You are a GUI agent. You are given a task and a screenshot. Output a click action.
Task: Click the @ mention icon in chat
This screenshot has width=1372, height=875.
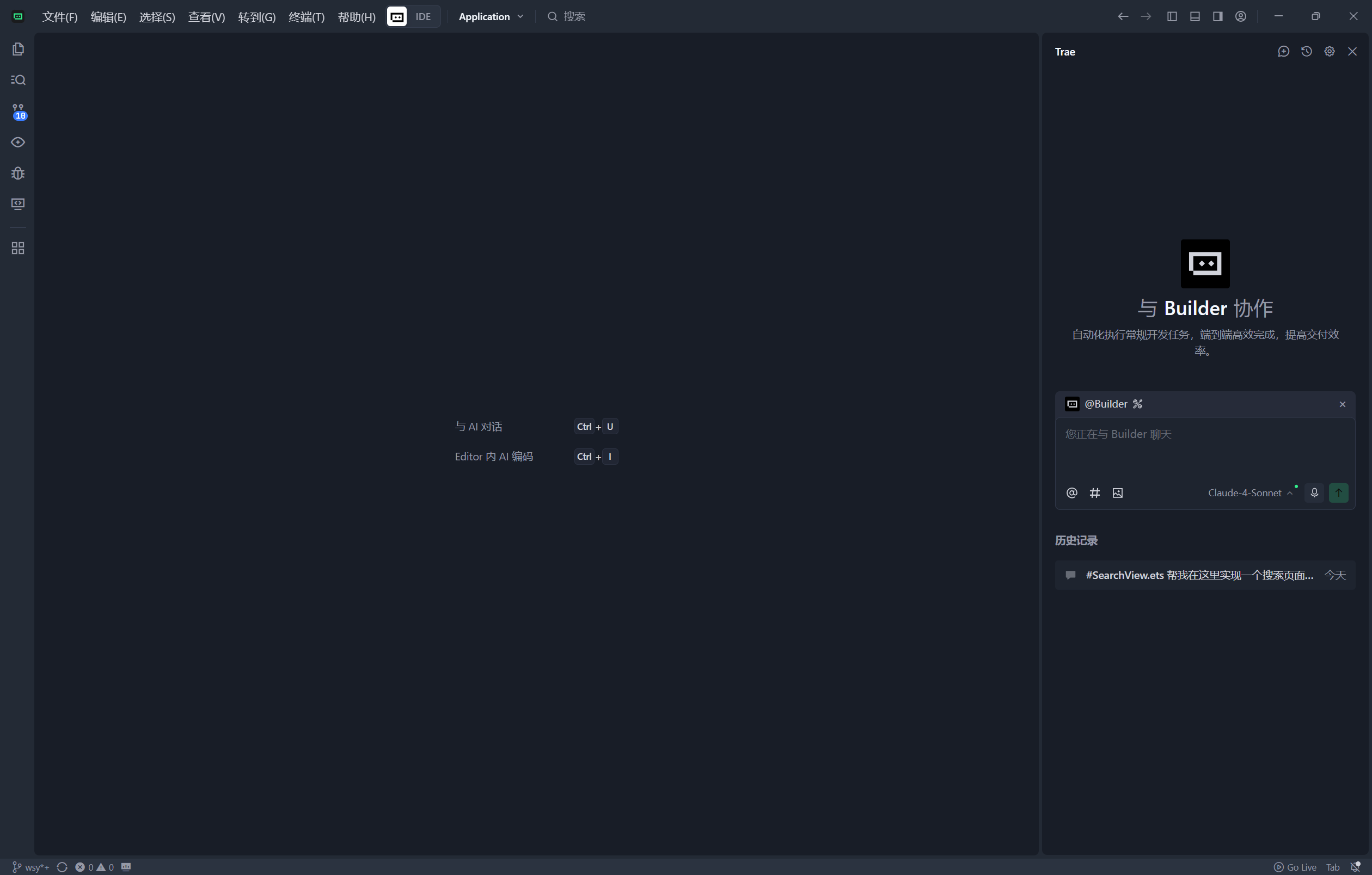tap(1071, 492)
